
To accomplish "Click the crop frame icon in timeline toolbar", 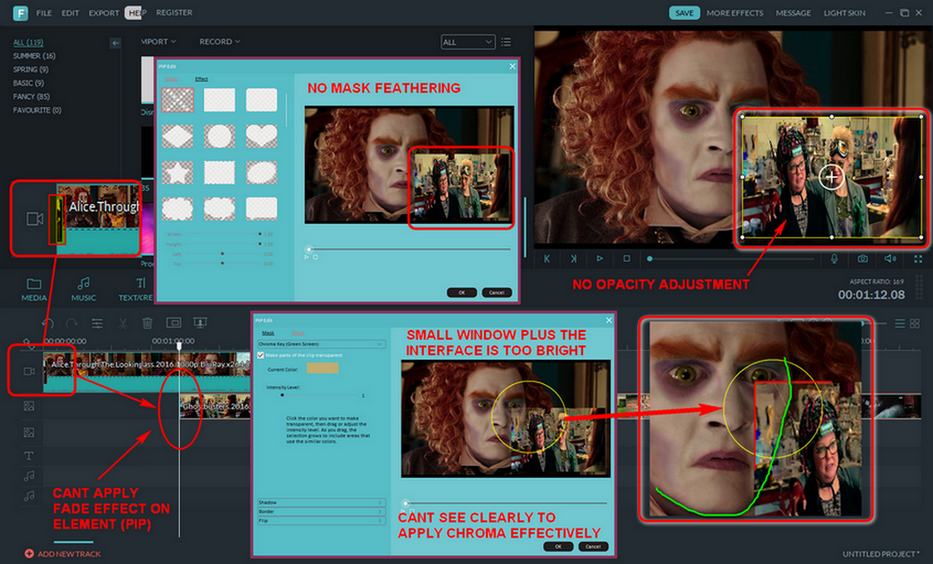I will (174, 322).
